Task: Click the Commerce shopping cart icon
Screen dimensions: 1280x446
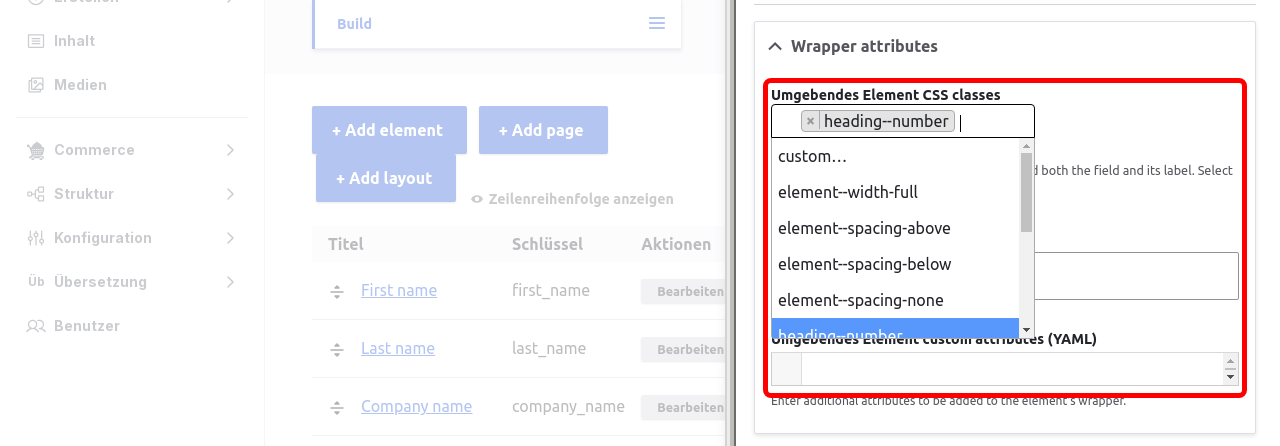Action: (x=36, y=150)
